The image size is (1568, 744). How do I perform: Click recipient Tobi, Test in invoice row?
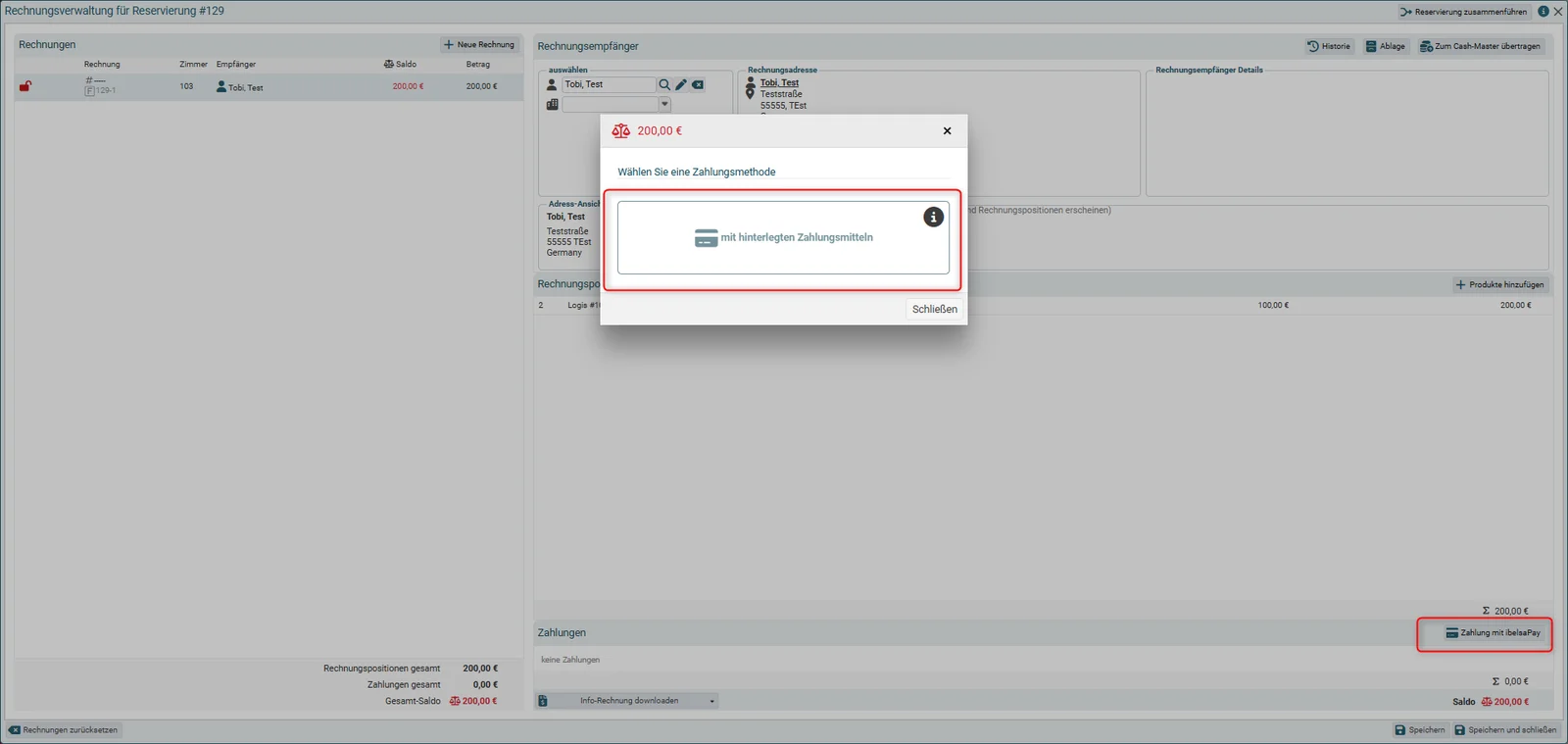[240, 87]
